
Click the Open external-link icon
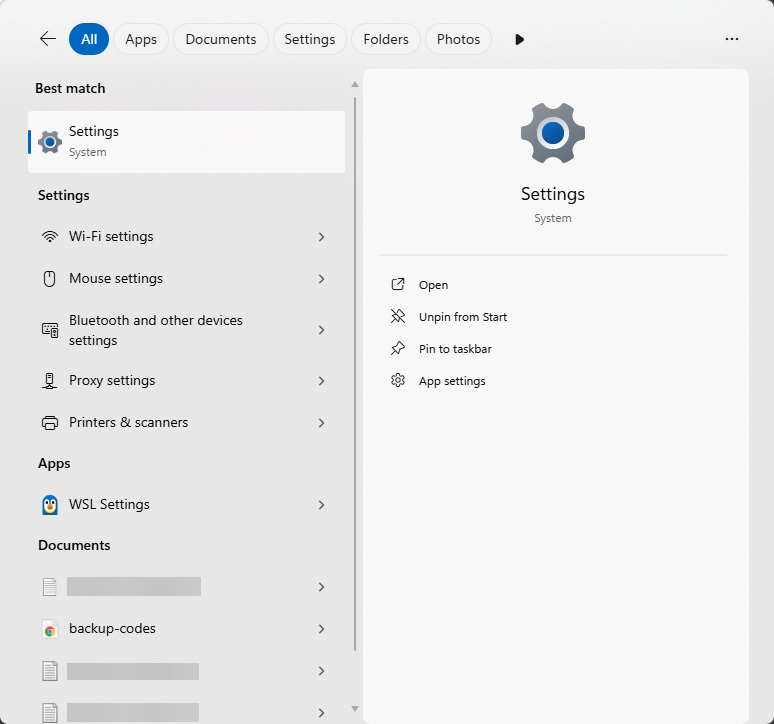pos(398,284)
